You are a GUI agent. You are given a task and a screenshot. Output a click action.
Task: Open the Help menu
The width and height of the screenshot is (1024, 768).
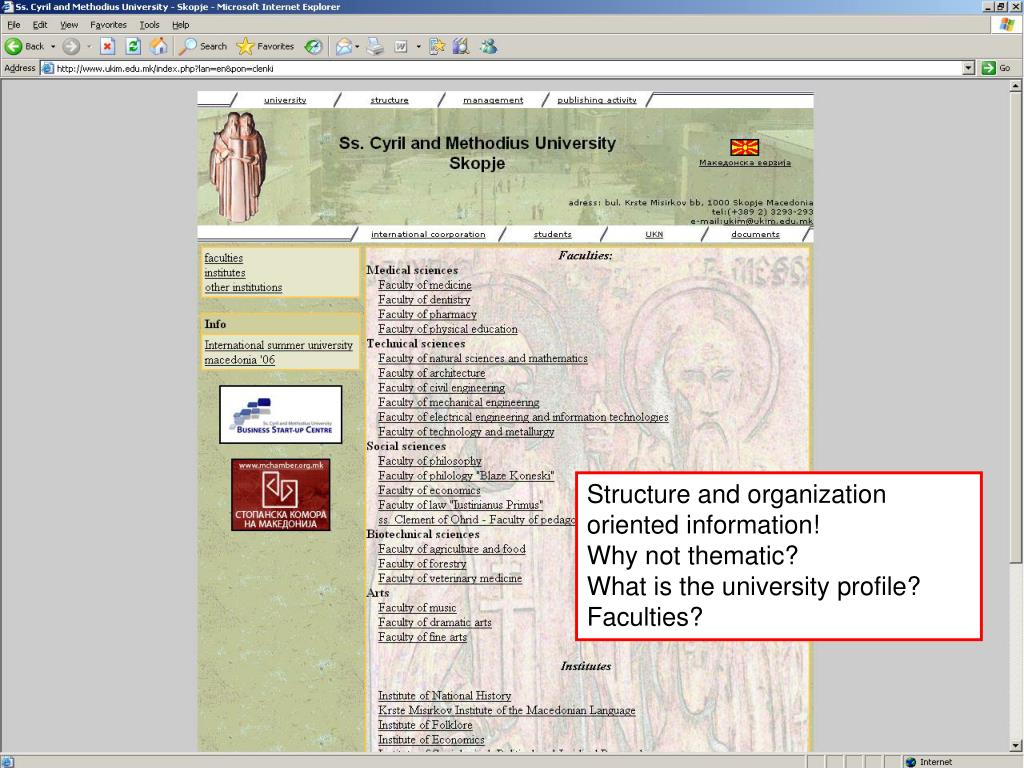[181, 25]
